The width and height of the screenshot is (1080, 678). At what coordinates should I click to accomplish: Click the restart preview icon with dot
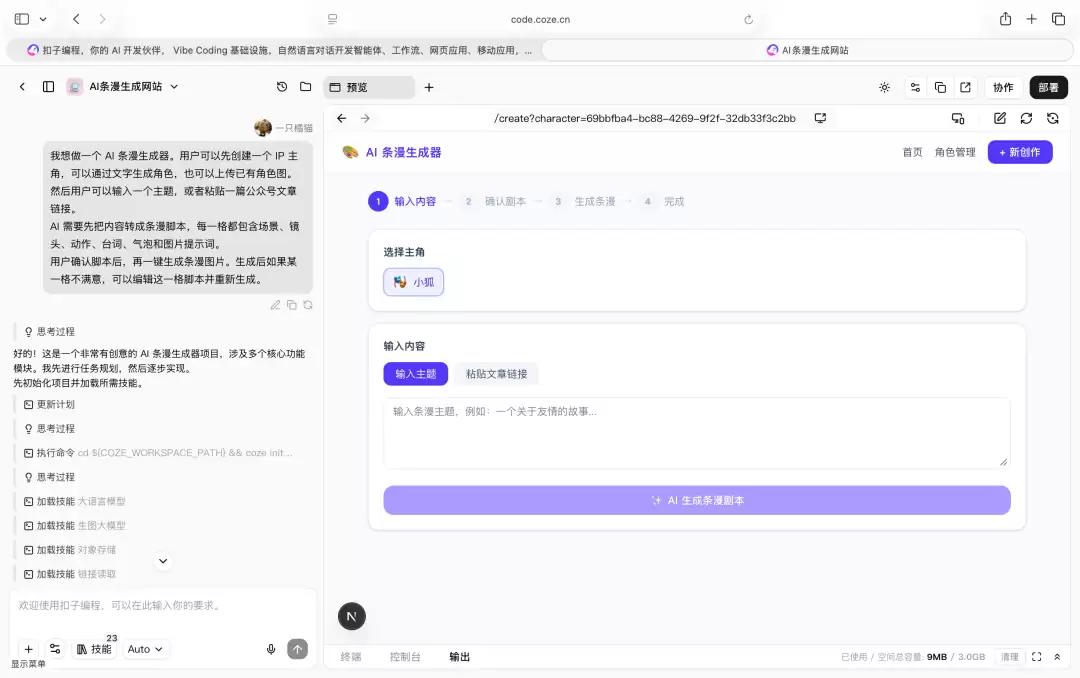(x=1052, y=119)
